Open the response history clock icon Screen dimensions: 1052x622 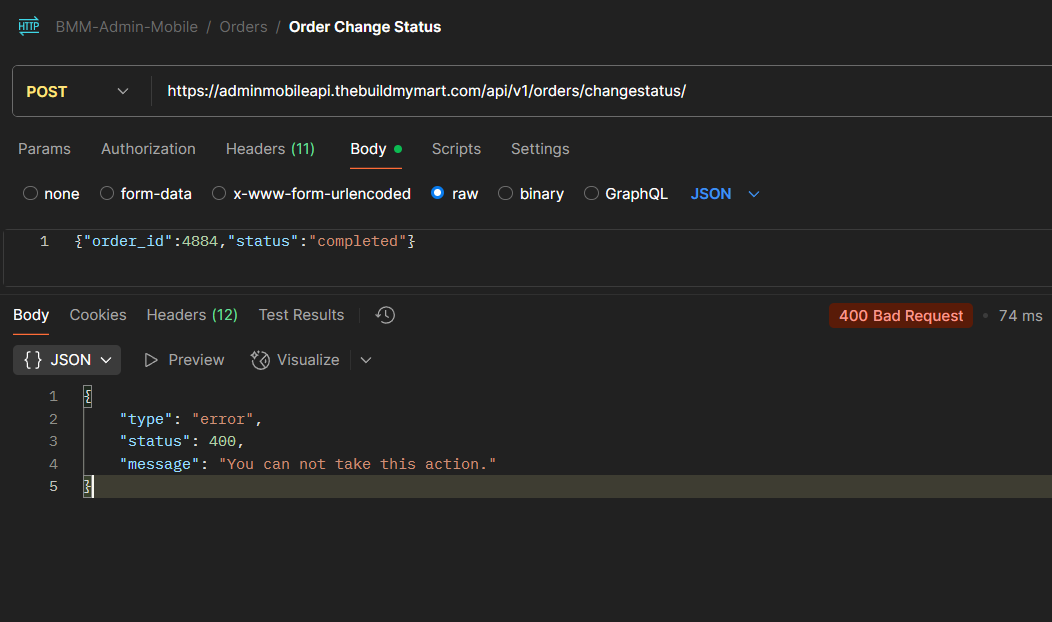tap(385, 315)
